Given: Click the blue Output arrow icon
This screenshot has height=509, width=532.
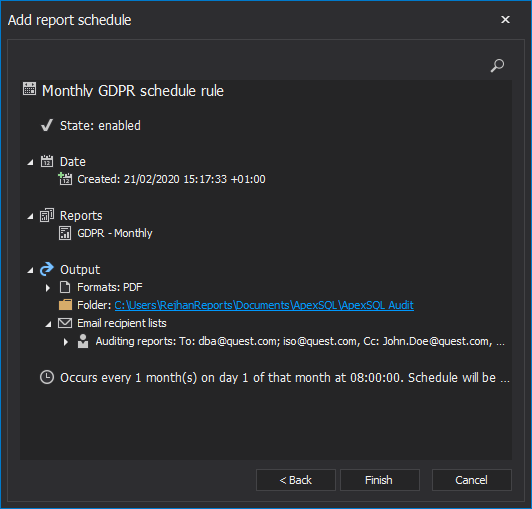Looking at the screenshot, I should 47,269.
